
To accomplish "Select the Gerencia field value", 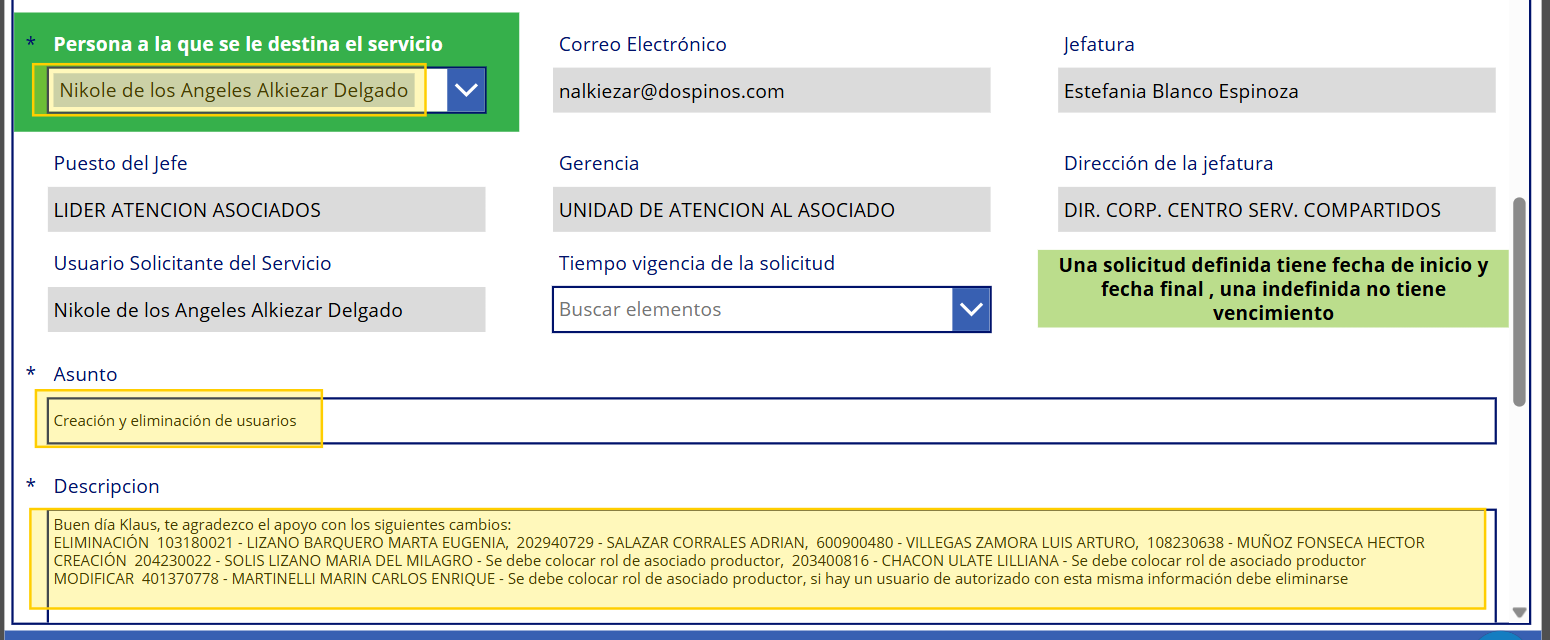I will click(770, 210).
